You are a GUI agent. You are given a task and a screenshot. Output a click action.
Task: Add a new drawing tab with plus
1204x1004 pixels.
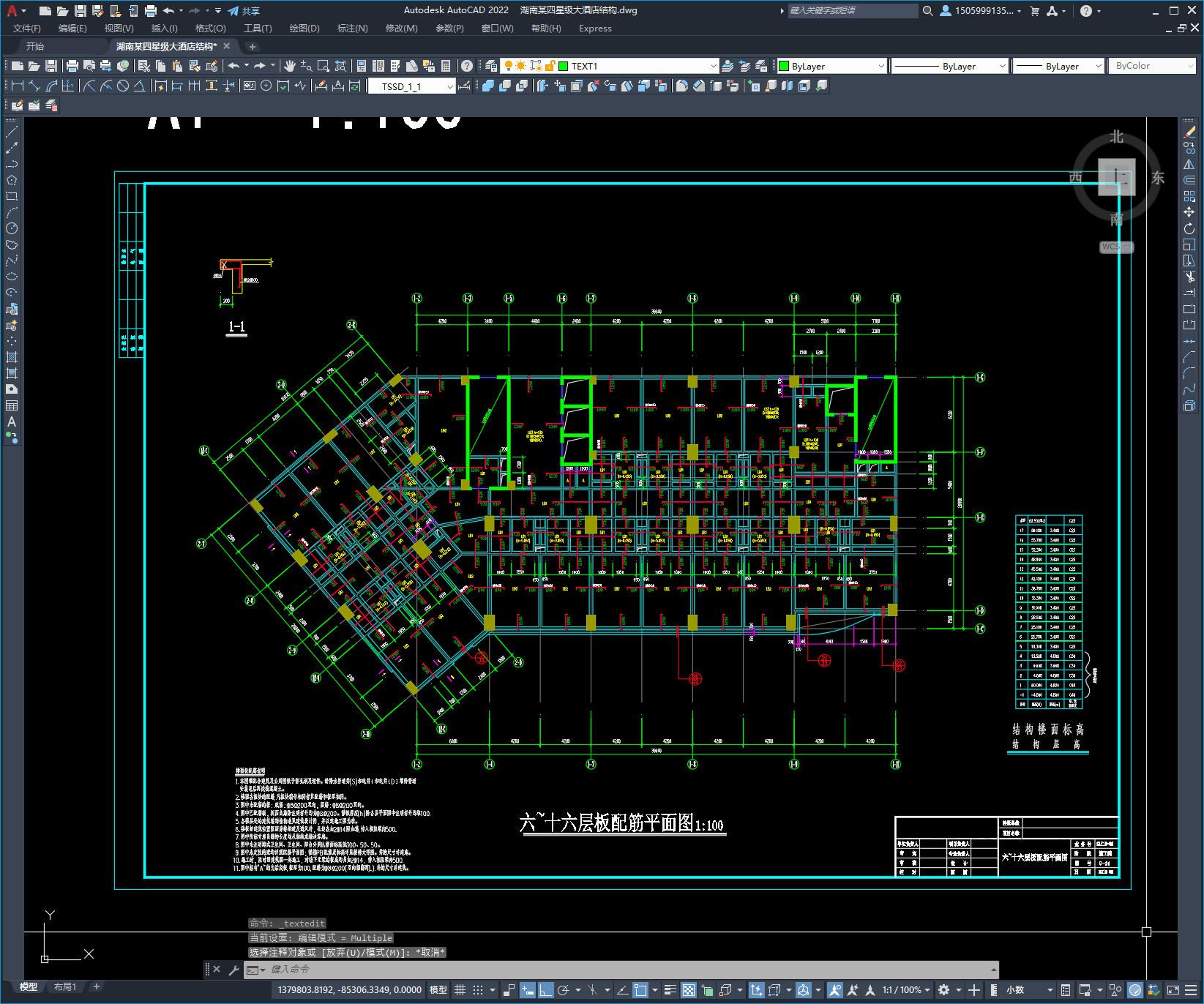[253, 47]
